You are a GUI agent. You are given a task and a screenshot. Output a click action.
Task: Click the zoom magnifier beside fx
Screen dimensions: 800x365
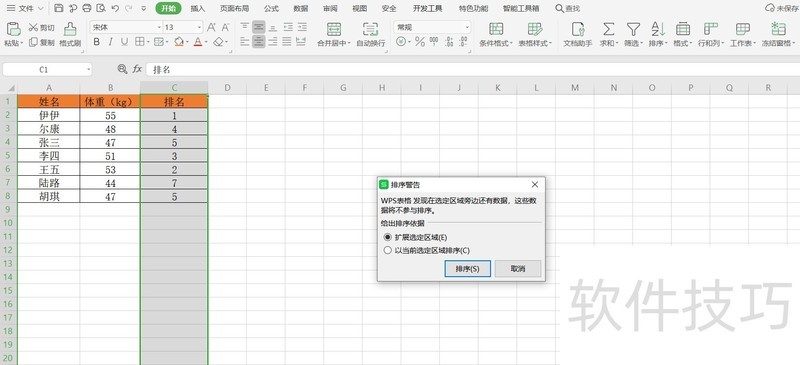tap(122, 69)
